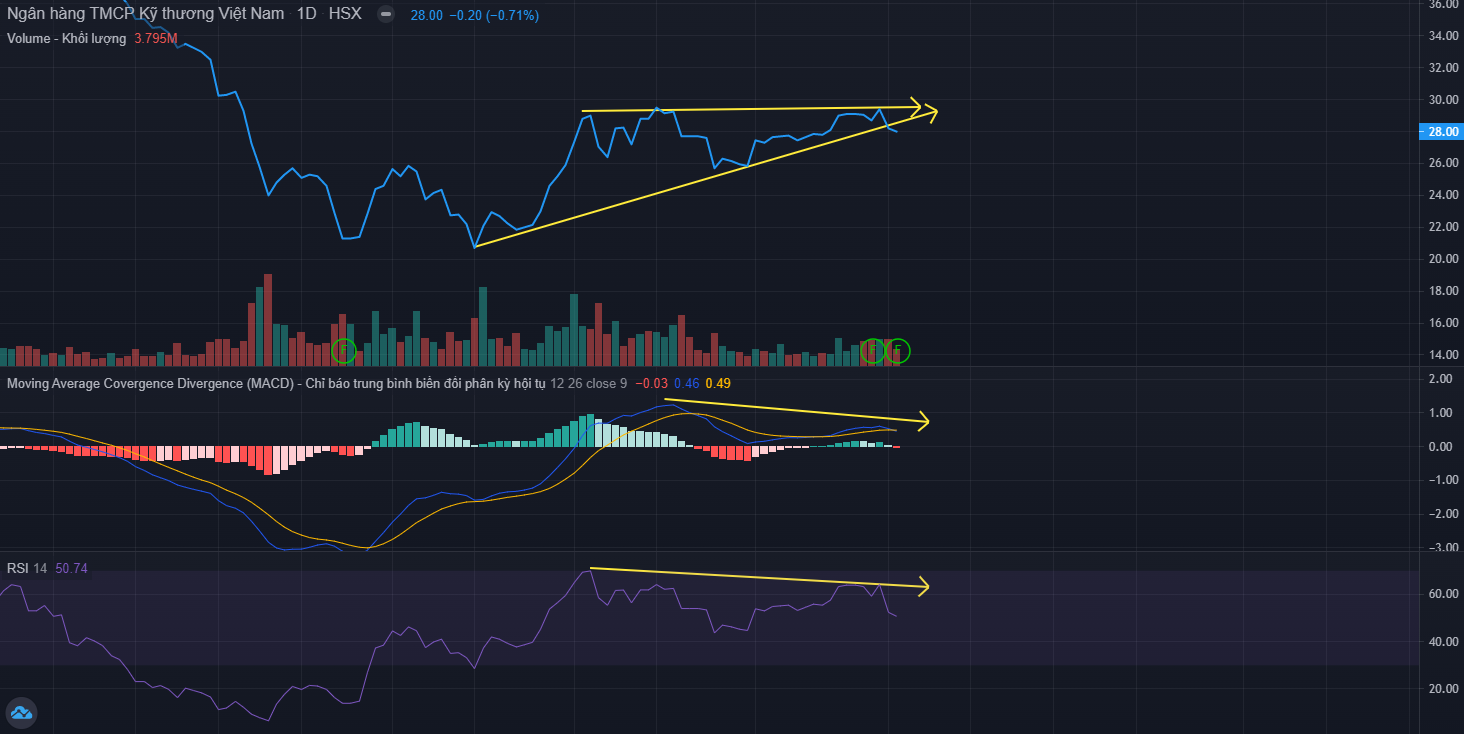Click the RSI 14 indicator label

click(x=27, y=568)
